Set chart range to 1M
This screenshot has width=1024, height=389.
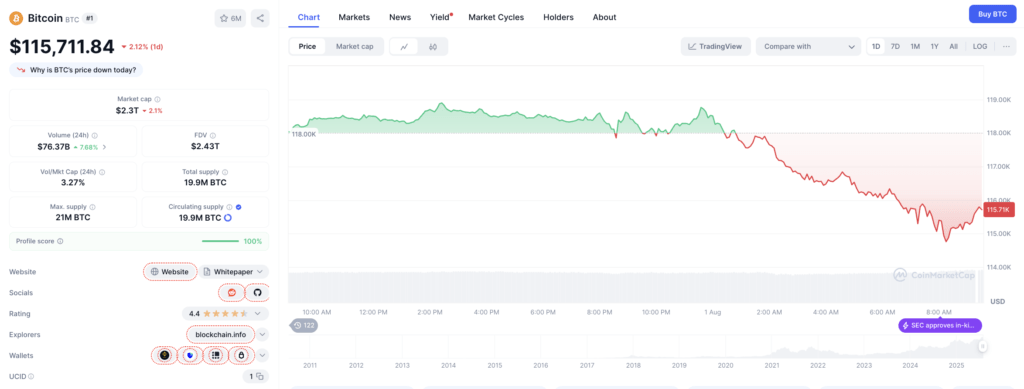[915, 46]
